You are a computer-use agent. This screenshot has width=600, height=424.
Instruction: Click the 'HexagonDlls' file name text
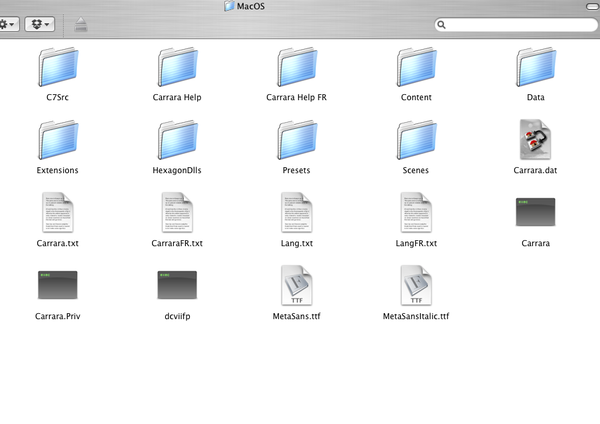[x=177, y=170]
